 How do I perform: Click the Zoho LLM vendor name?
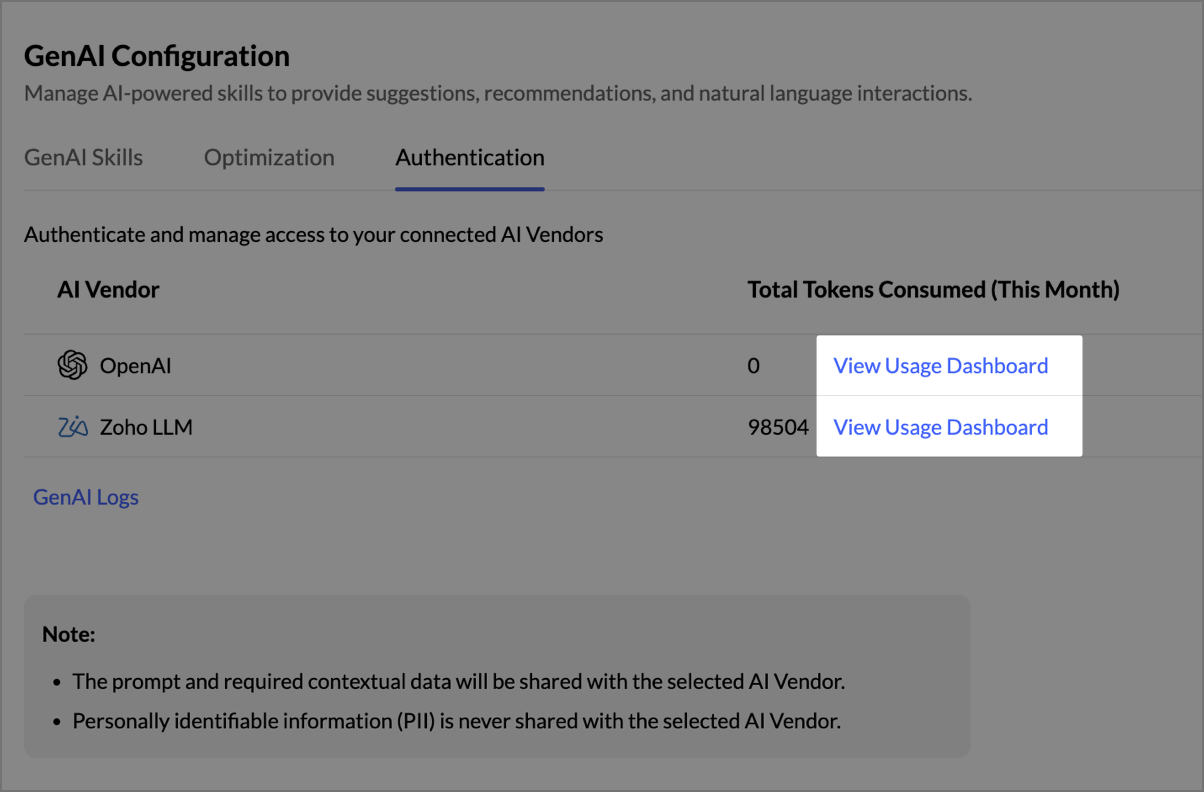tap(146, 428)
